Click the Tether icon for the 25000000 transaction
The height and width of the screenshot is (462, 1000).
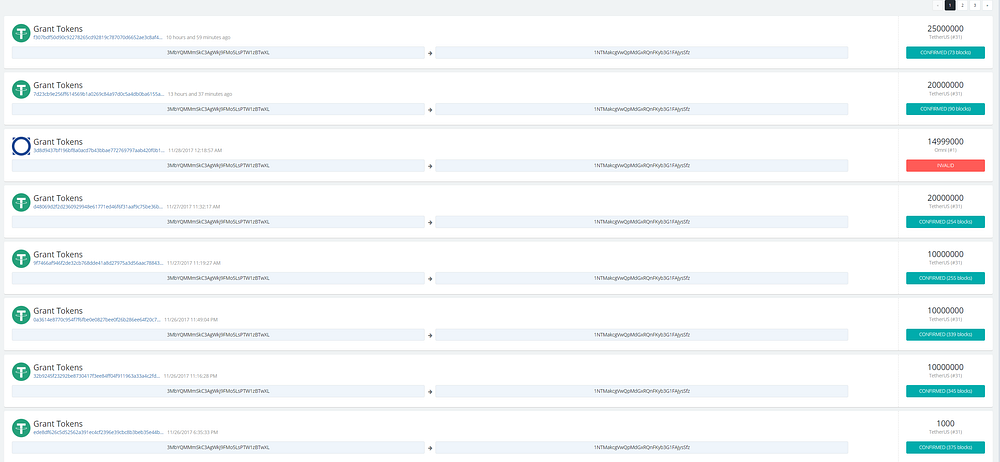coord(22,33)
